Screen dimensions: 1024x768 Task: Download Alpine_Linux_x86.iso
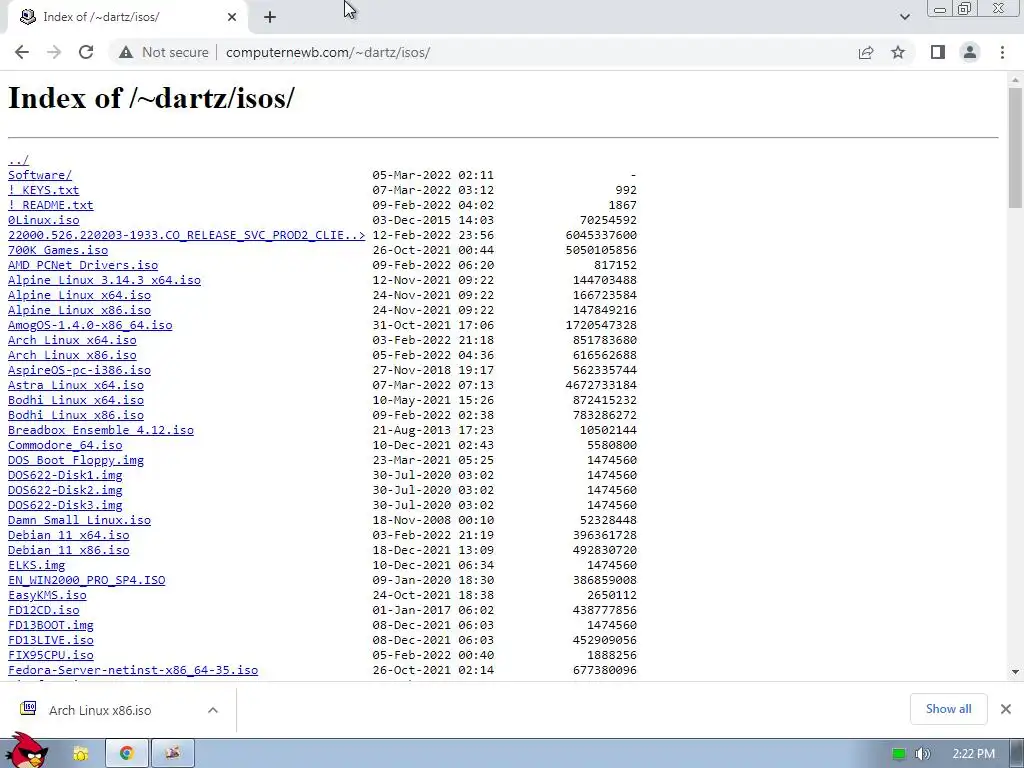[x=79, y=310]
